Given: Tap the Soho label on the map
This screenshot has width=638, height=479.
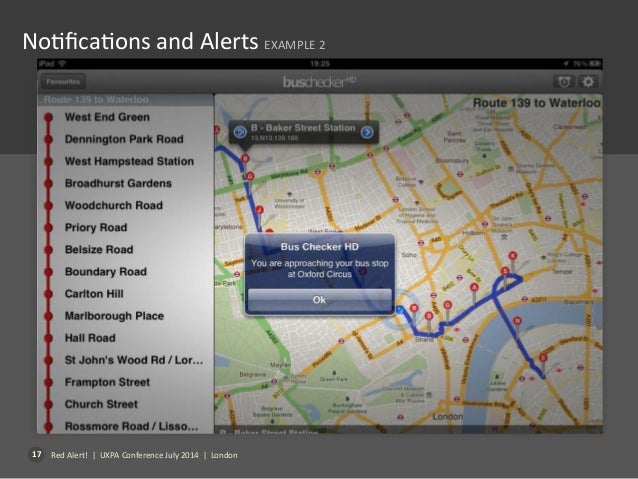Looking at the screenshot, I should pyautogui.click(x=409, y=255).
